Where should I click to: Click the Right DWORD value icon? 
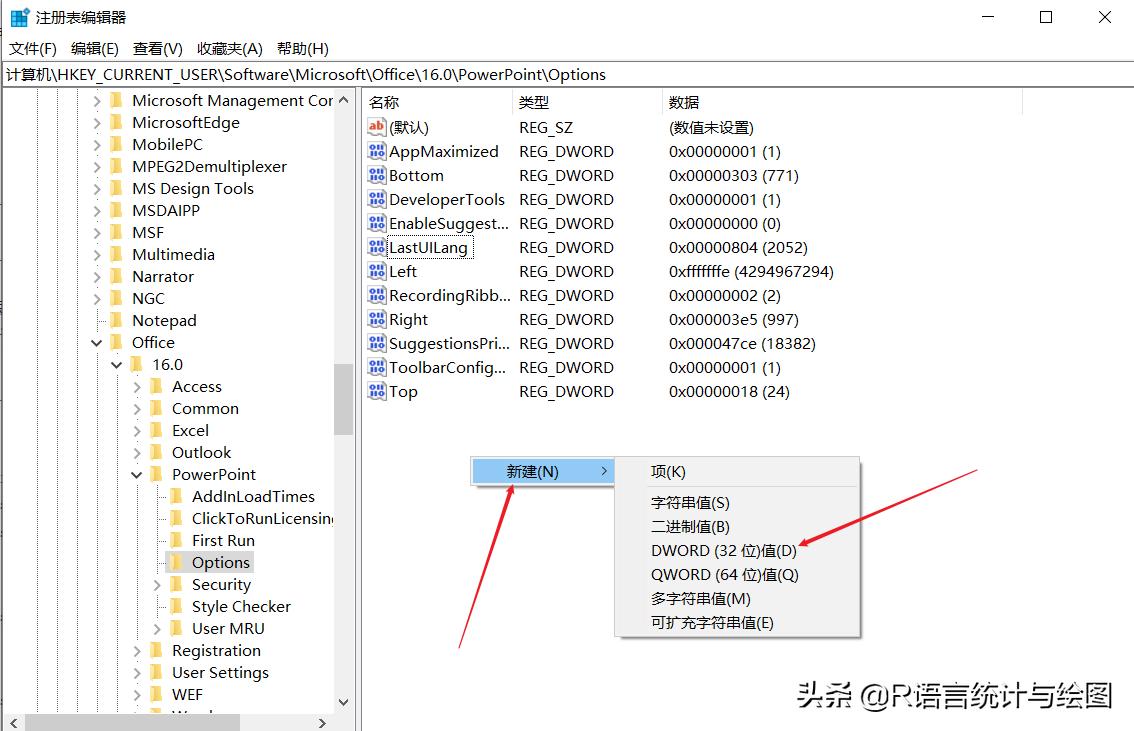click(376, 319)
